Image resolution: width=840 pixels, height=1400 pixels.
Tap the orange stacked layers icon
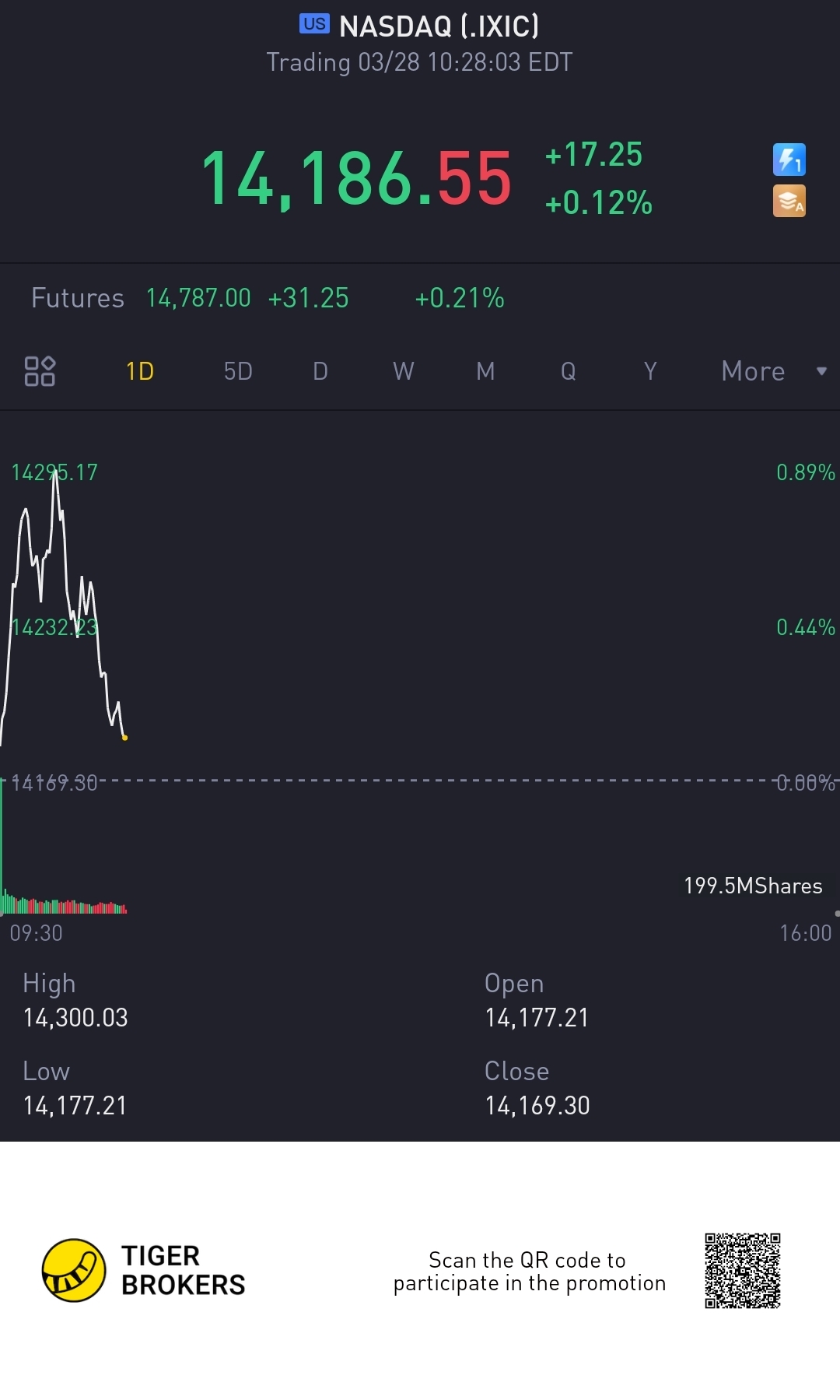789,201
